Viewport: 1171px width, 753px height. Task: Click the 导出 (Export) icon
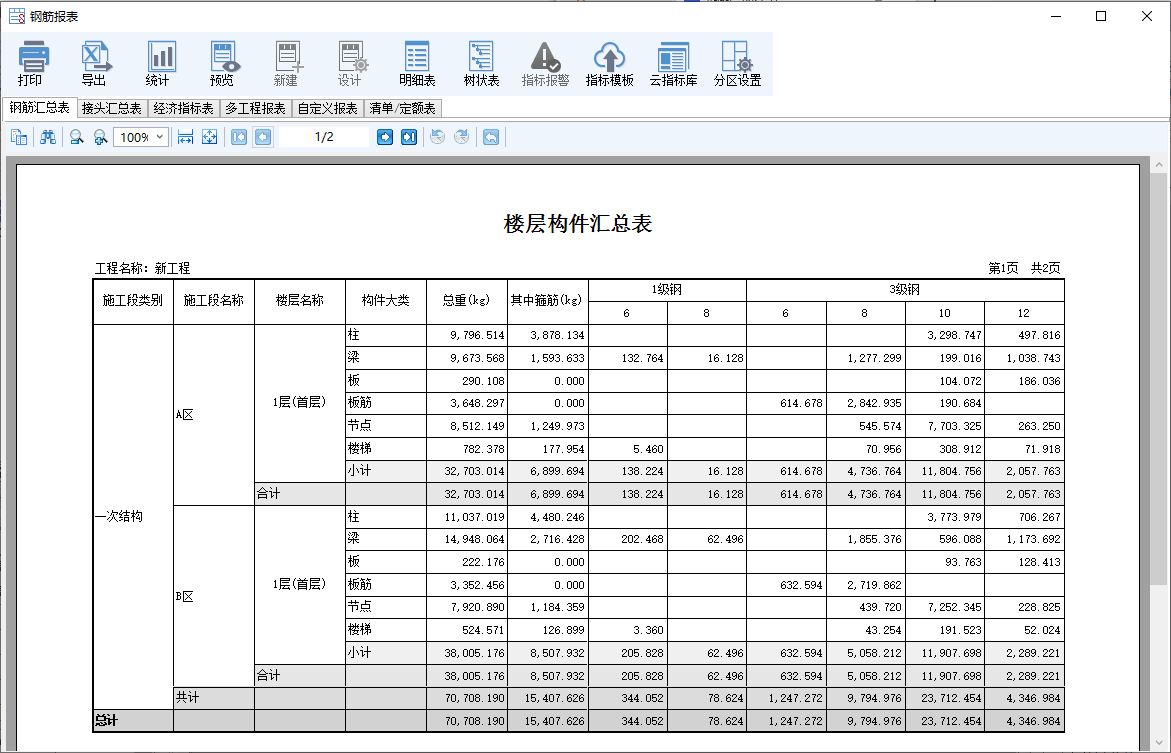94,63
